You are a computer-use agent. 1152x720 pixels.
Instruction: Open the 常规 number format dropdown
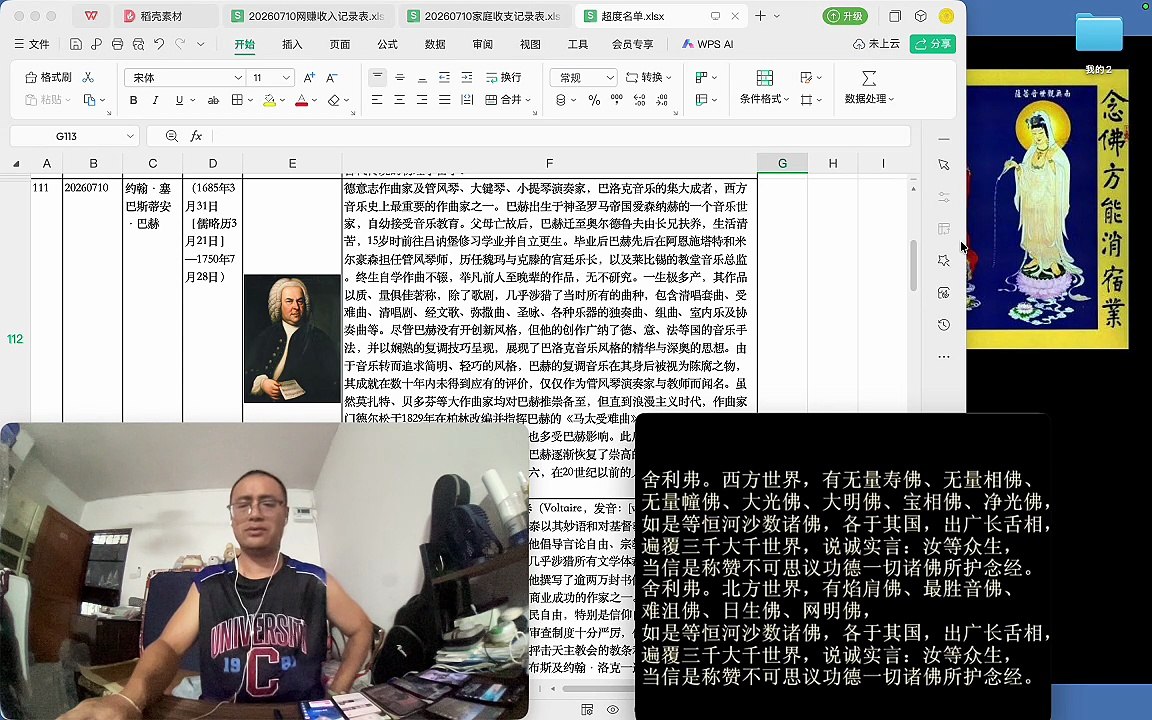610,77
